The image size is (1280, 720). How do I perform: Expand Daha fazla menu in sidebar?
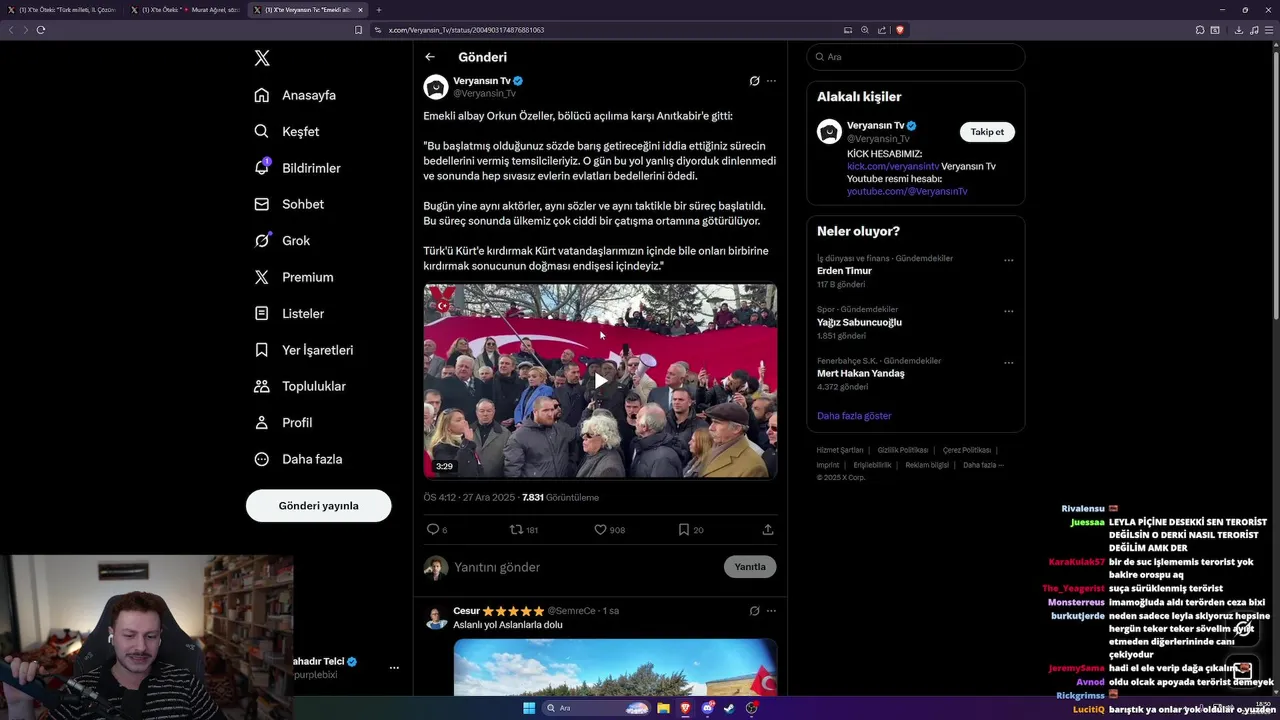(x=298, y=459)
